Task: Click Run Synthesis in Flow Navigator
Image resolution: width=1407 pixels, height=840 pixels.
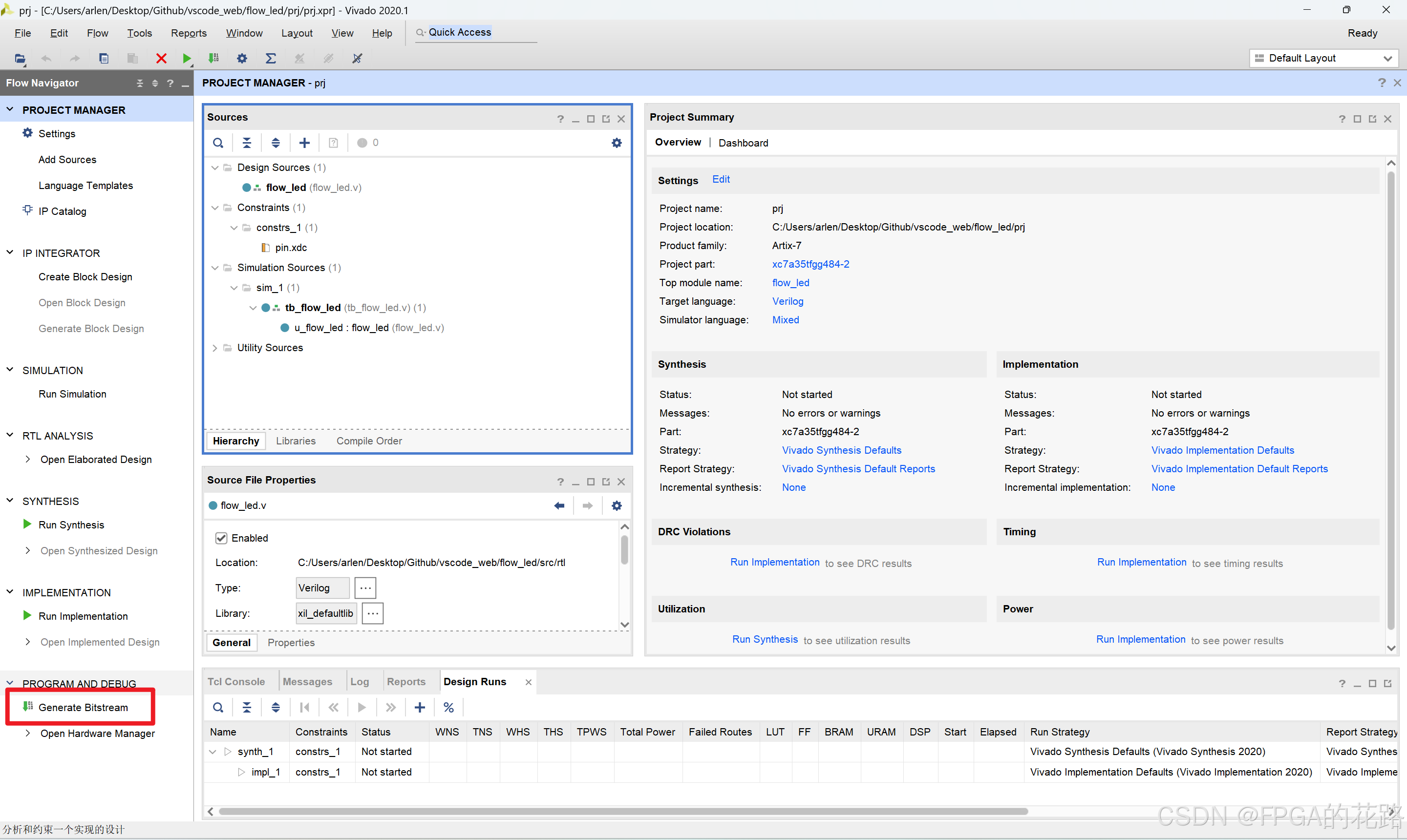Action: click(71, 525)
